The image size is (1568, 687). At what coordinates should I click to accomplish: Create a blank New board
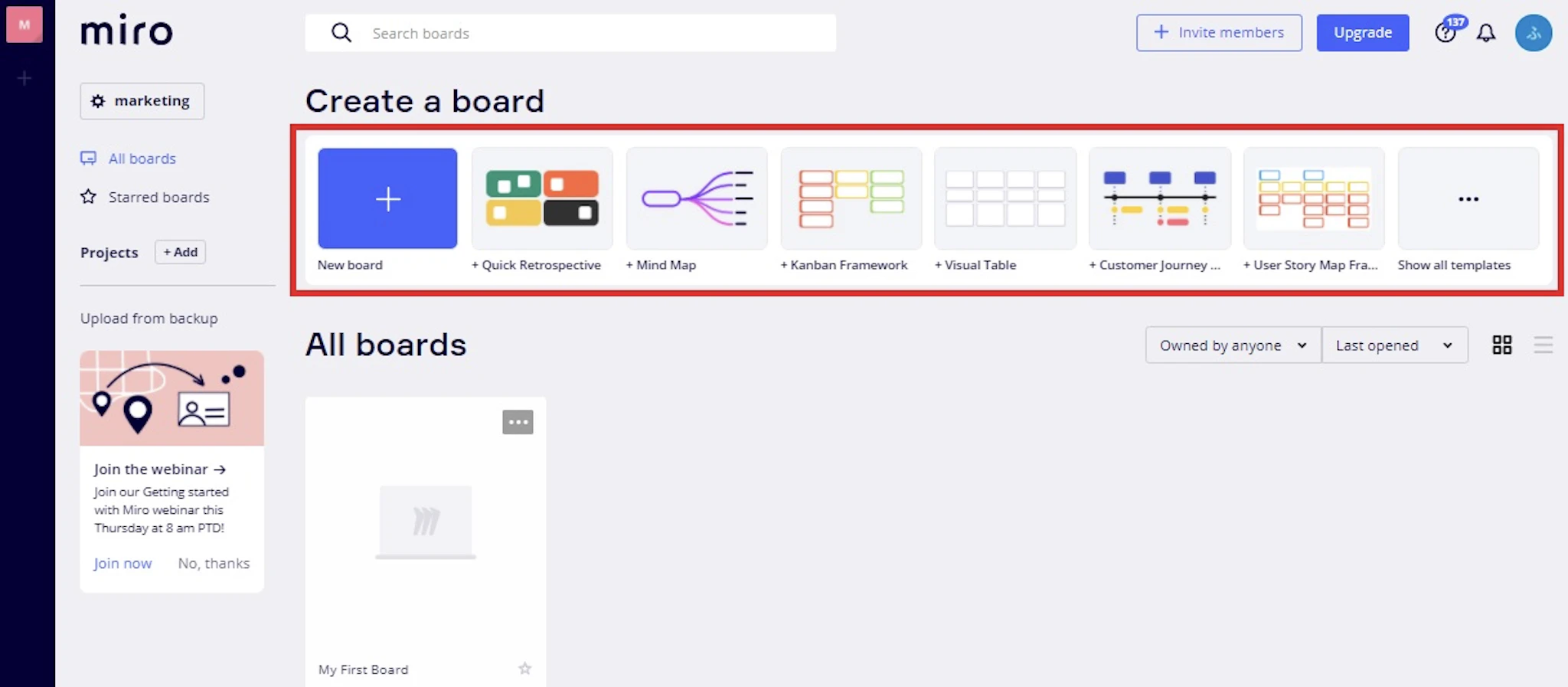[387, 199]
